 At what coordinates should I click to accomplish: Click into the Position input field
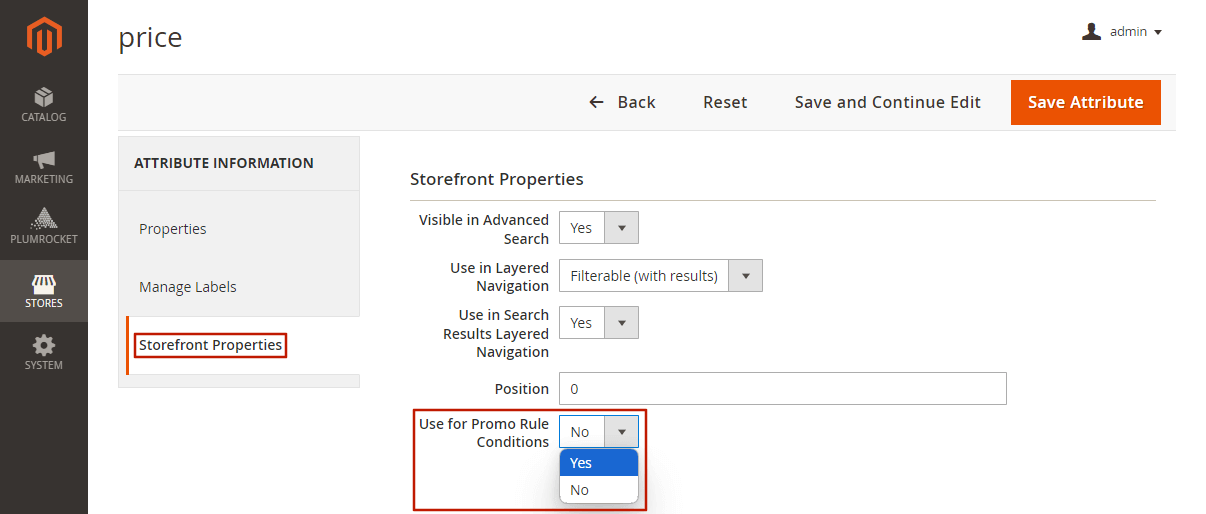[782, 389]
